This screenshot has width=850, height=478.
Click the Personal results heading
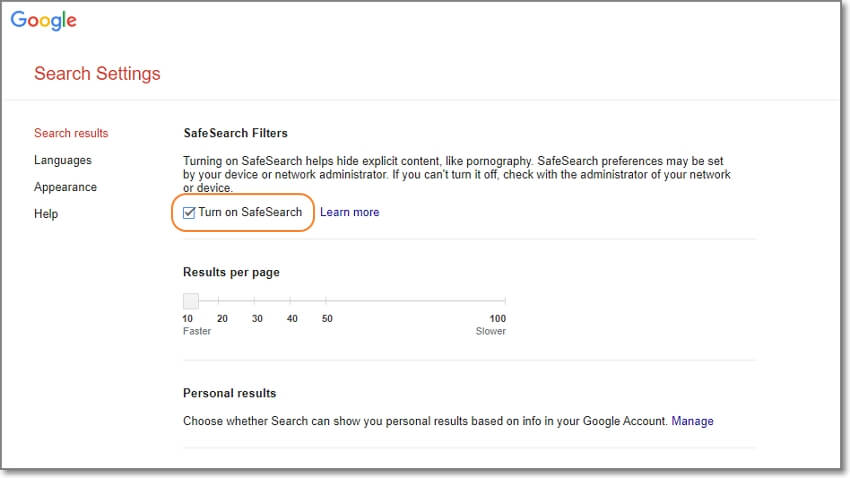point(229,393)
